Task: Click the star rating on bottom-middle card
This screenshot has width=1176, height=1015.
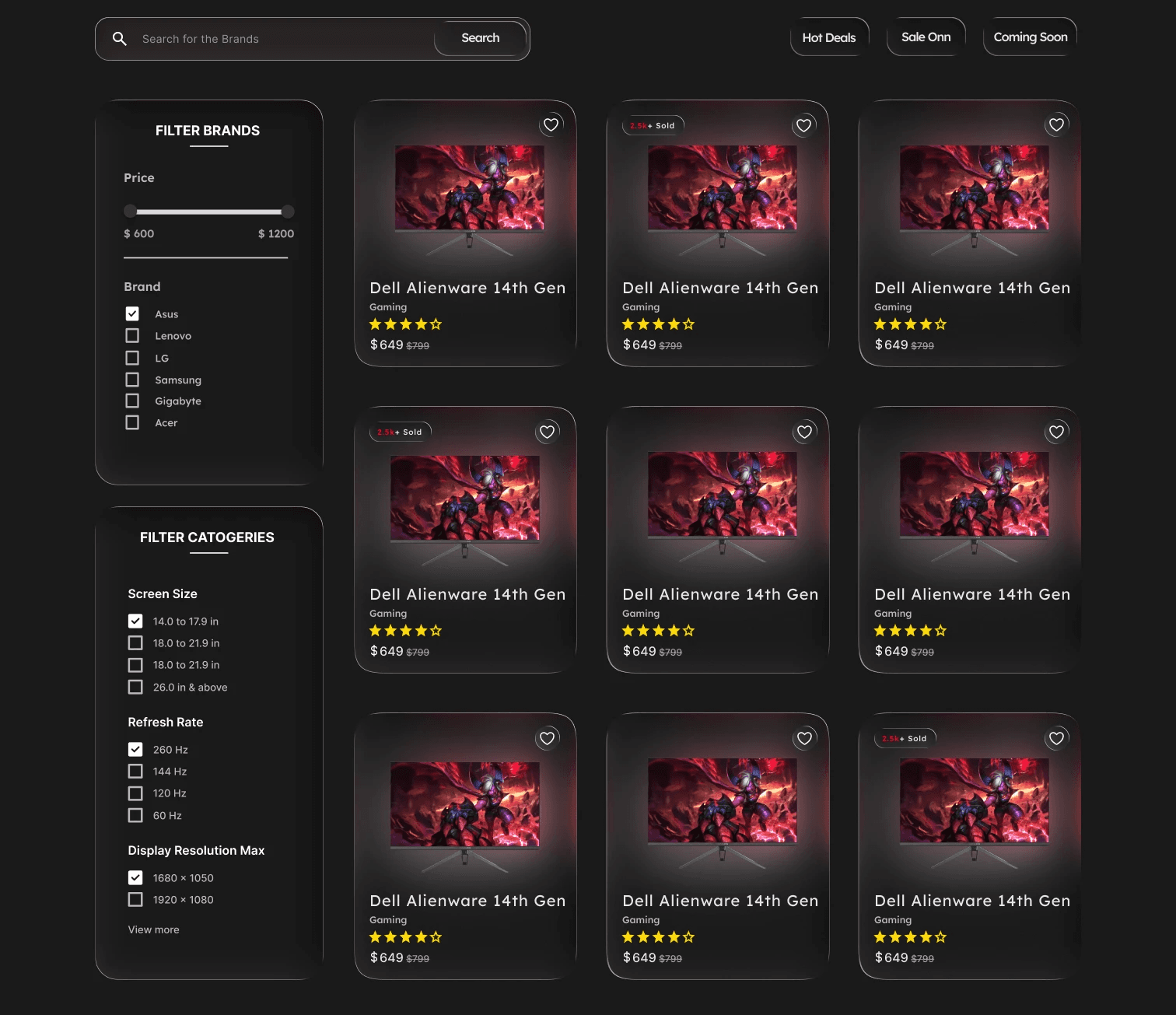Action: [x=658, y=937]
